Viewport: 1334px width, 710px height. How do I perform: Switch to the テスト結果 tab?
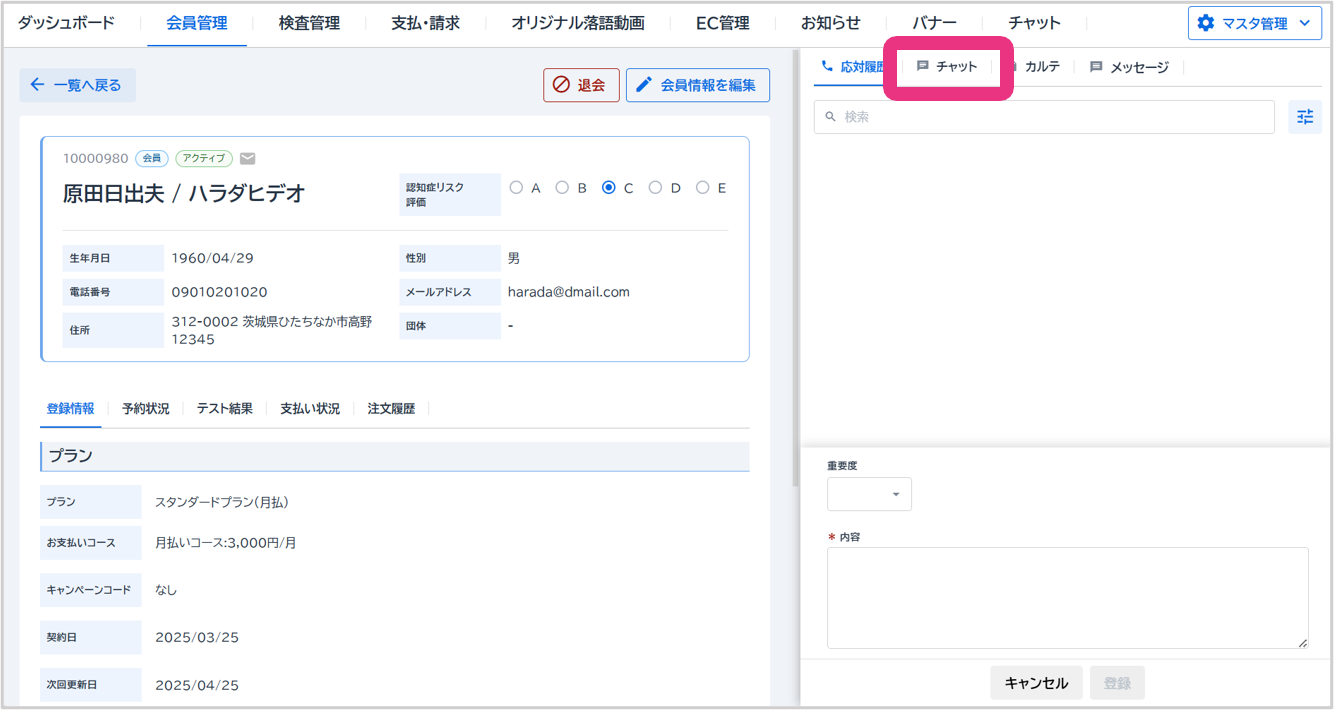click(x=224, y=409)
